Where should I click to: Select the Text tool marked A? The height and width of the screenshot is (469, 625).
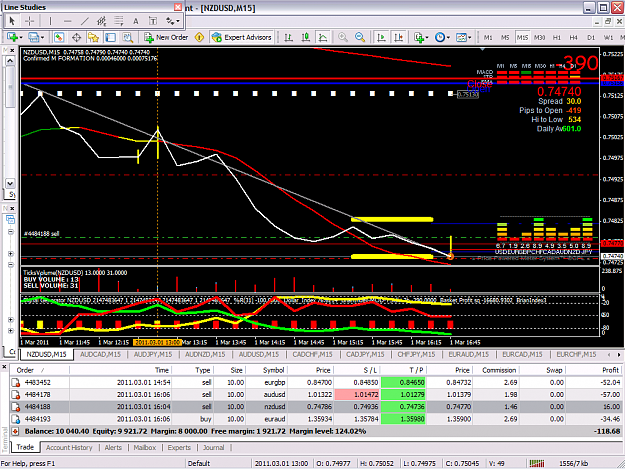[x=136, y=21]
